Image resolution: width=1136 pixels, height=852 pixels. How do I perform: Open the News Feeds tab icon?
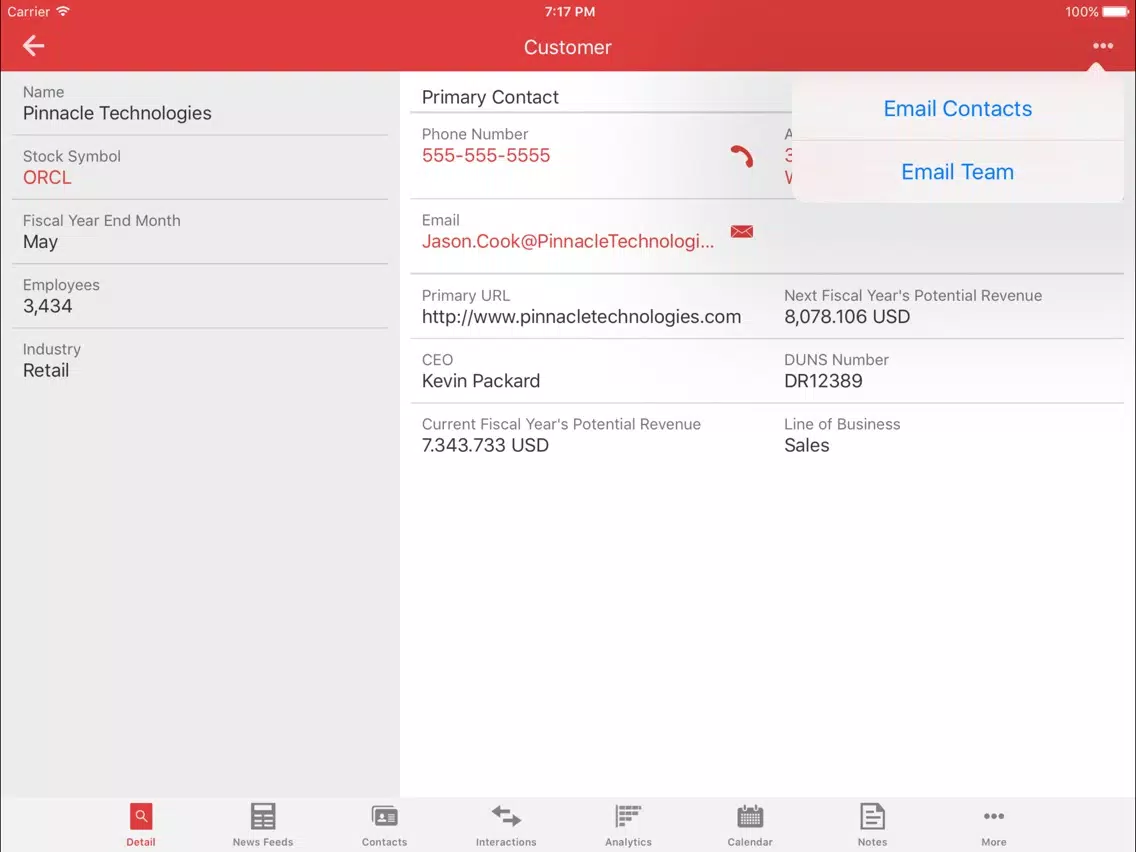point(263,816)
